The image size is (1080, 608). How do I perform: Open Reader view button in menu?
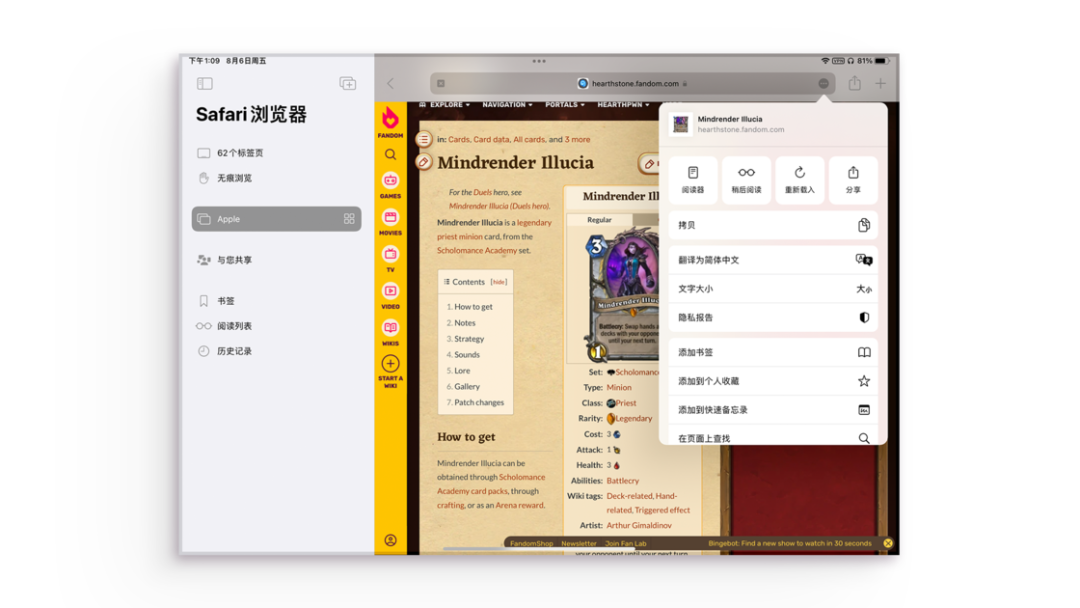click(x=693, y=180)
